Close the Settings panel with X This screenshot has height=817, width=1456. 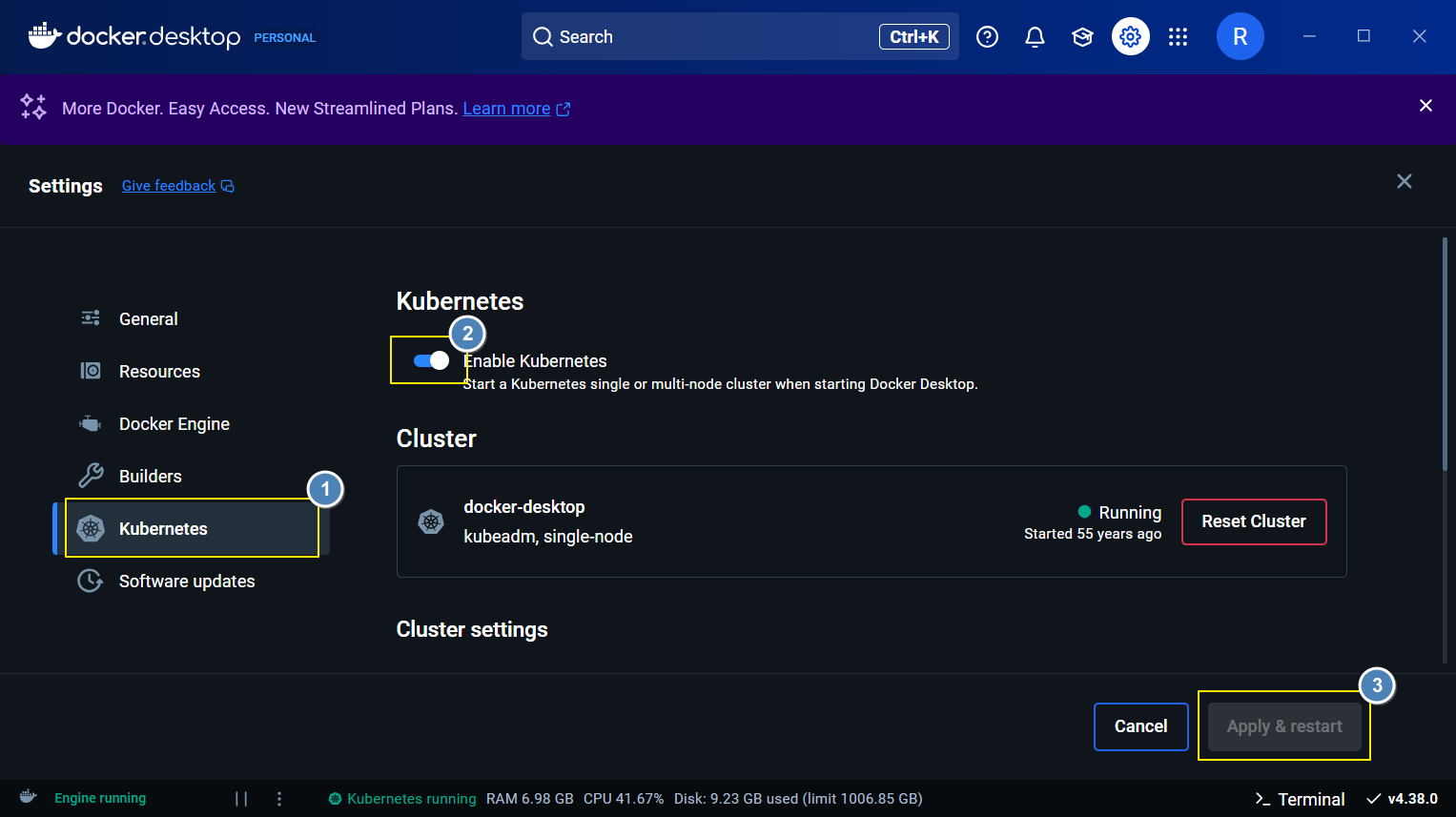tap(1404, 181)
